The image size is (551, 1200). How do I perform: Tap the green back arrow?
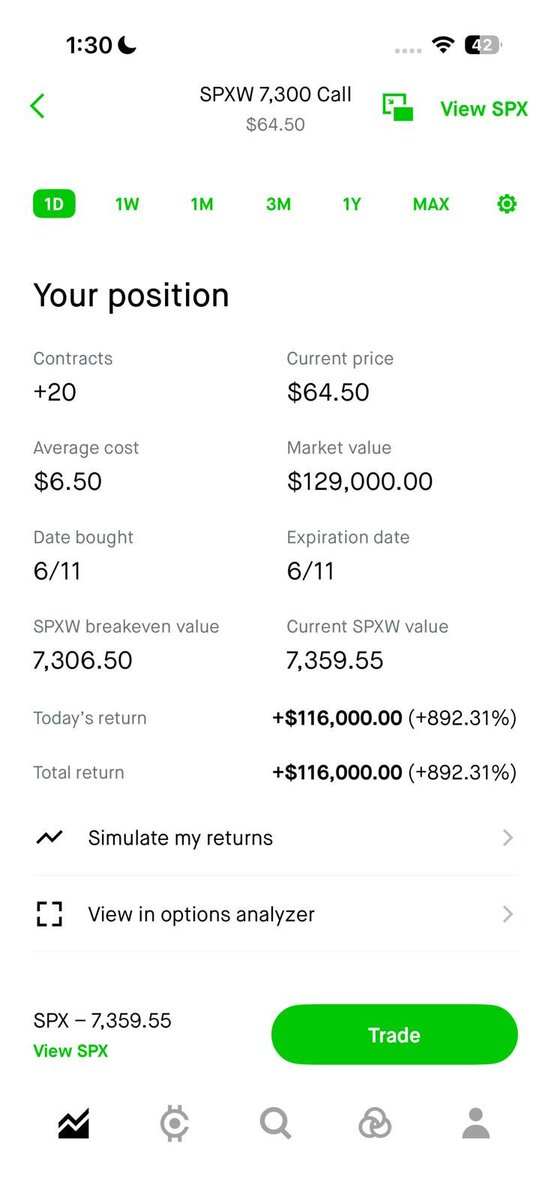tap(37, 105)
